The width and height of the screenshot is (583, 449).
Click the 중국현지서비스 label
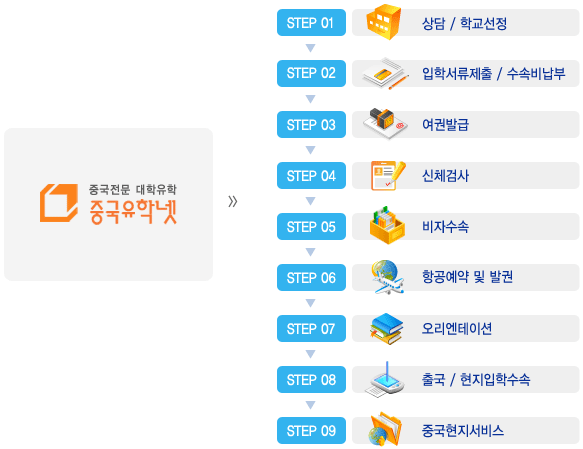coord(463,430)
